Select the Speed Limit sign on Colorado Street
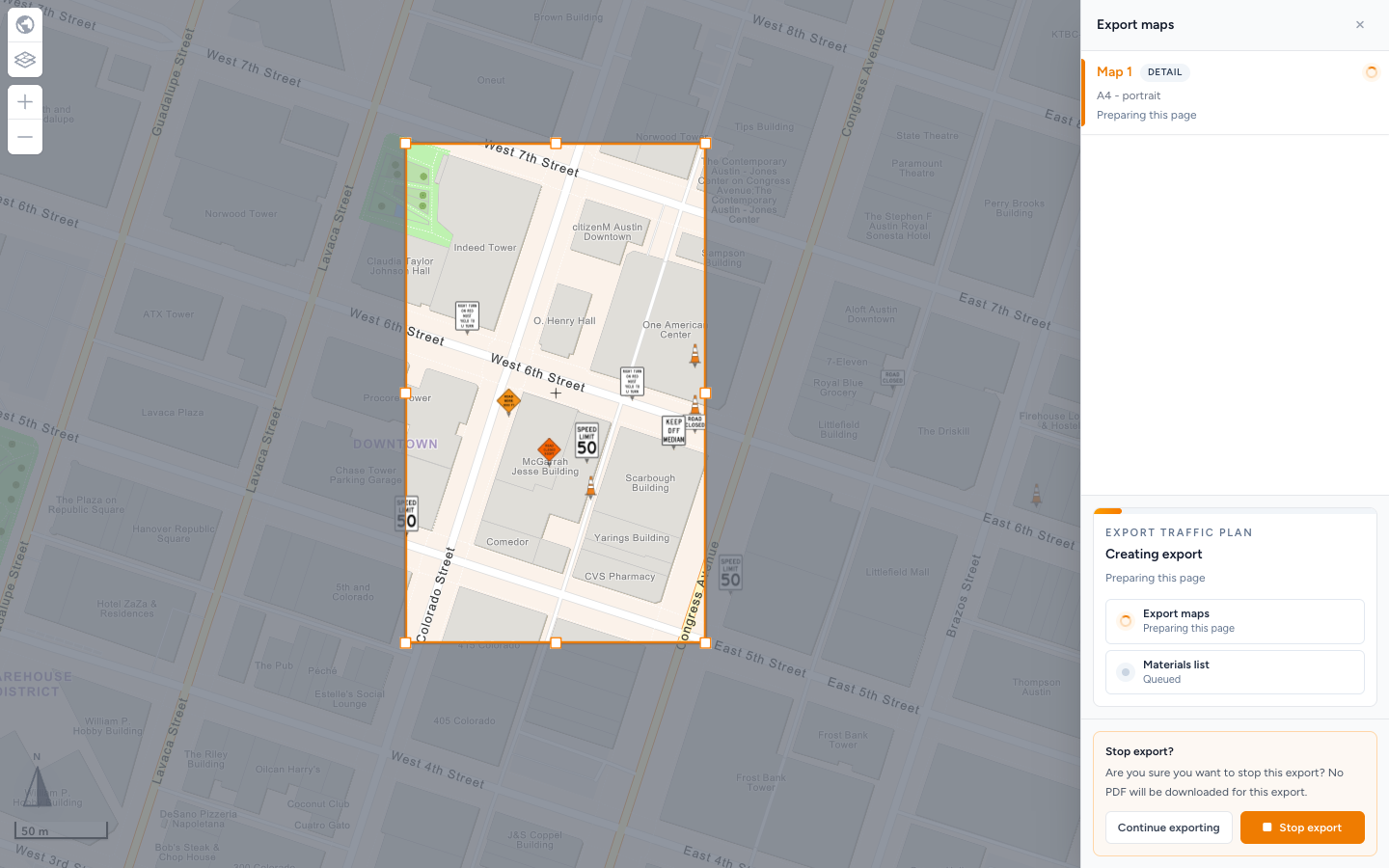The image size is (1389, 868). tap(407, 514)
